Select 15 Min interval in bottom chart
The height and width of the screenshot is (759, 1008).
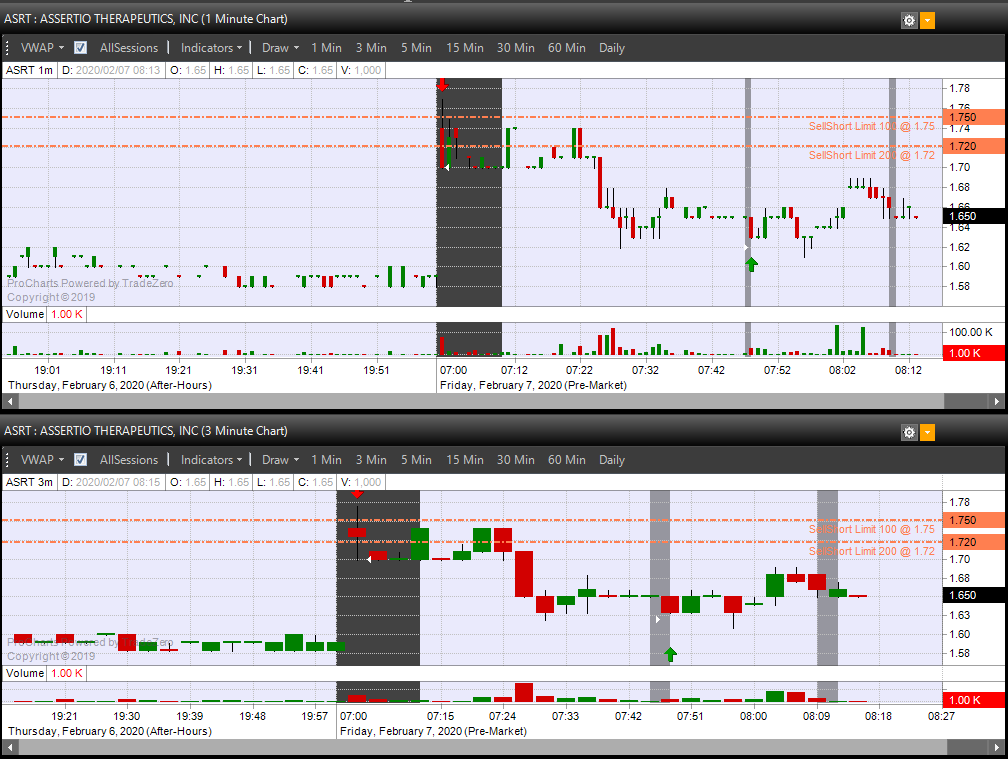(465, 460)
